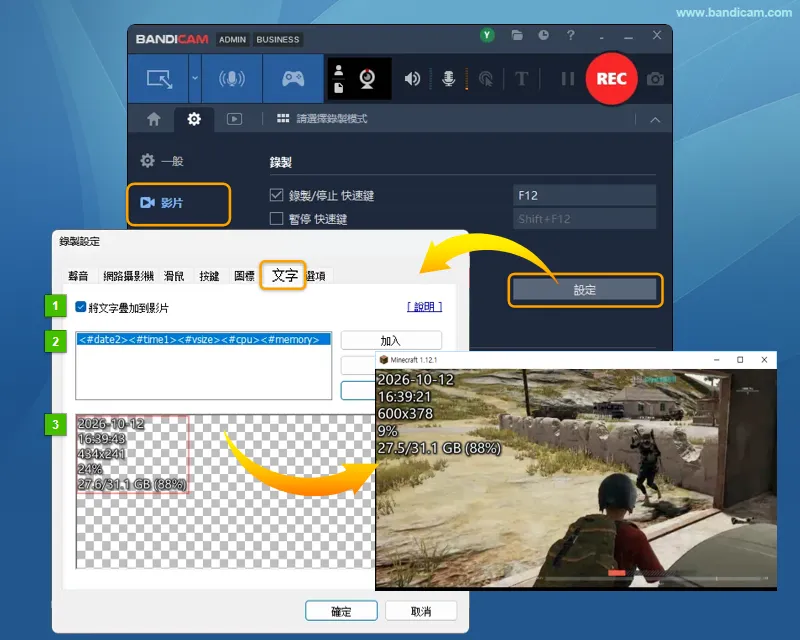Expand the recording mode dropdown arrow
800x640 pixels.
(194, 79)
